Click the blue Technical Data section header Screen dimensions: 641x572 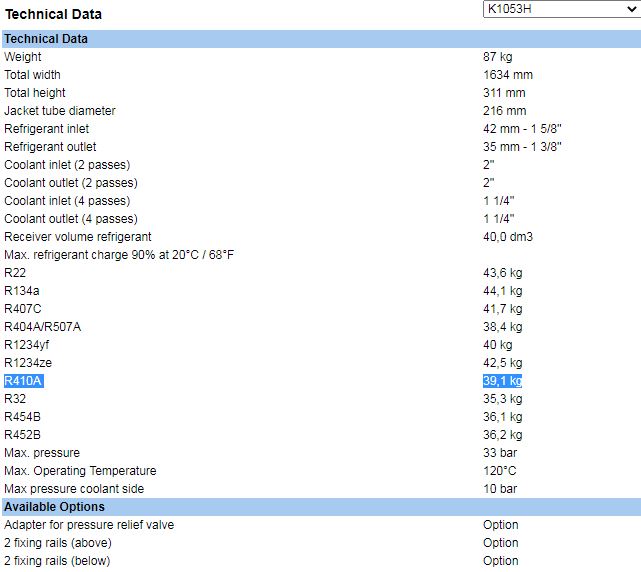click(x=46, y=39)
